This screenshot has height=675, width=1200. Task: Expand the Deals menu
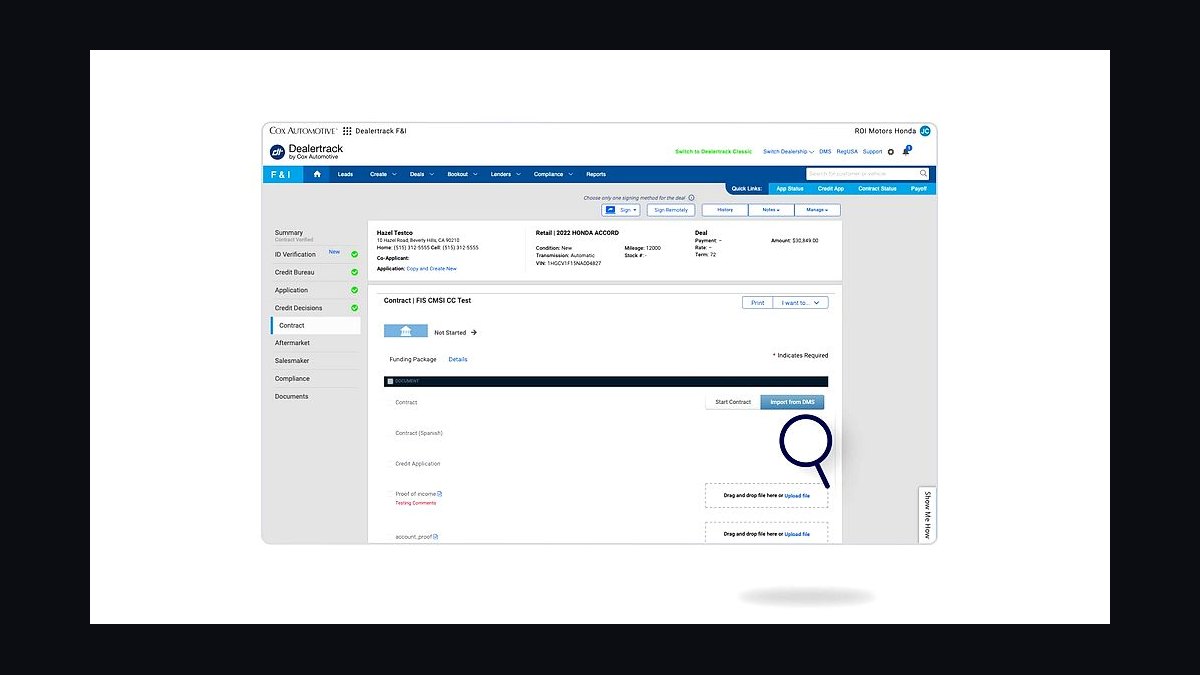[x=421, y=174]
